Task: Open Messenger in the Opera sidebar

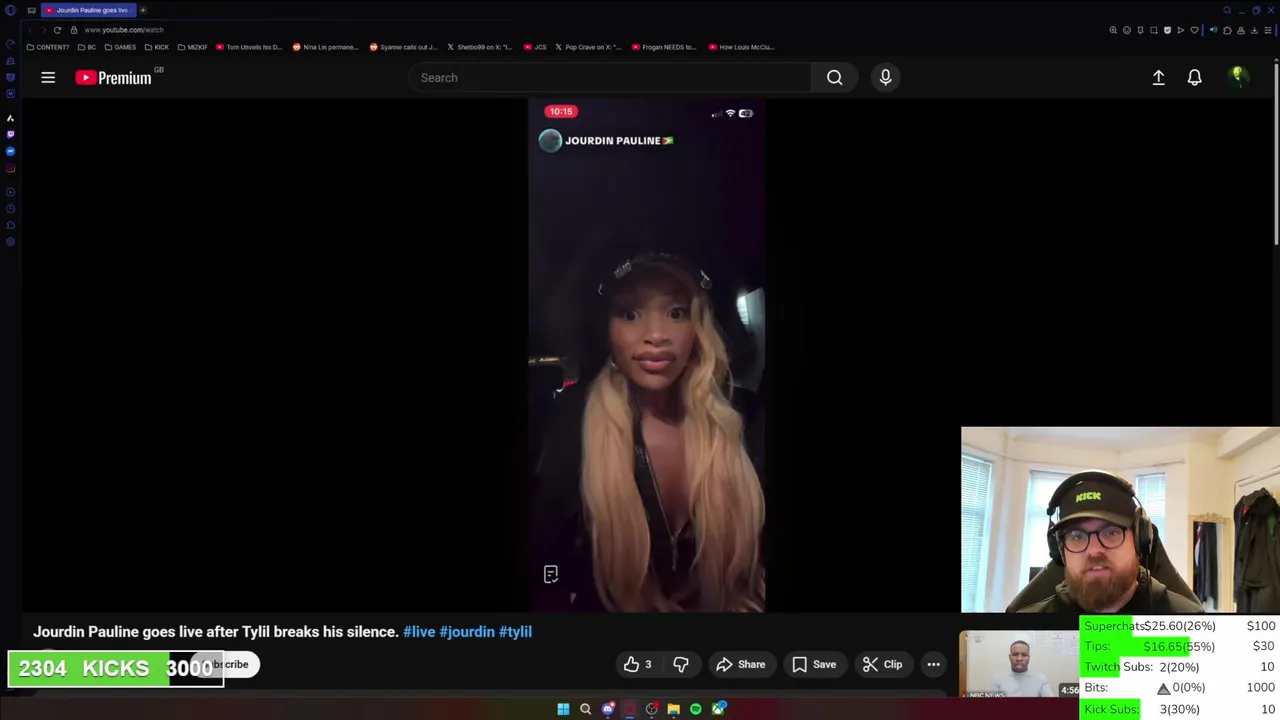Action: [x=10, y=151]
